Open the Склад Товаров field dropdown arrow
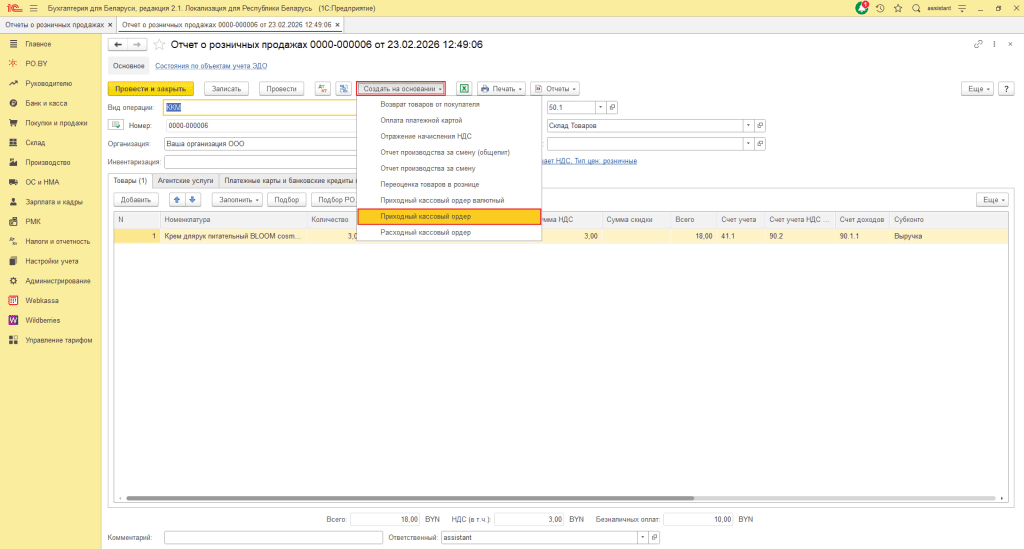Image resolution: width=1024 pixels, height=549 pixels. pyautogui.click(x=748, y=125)
